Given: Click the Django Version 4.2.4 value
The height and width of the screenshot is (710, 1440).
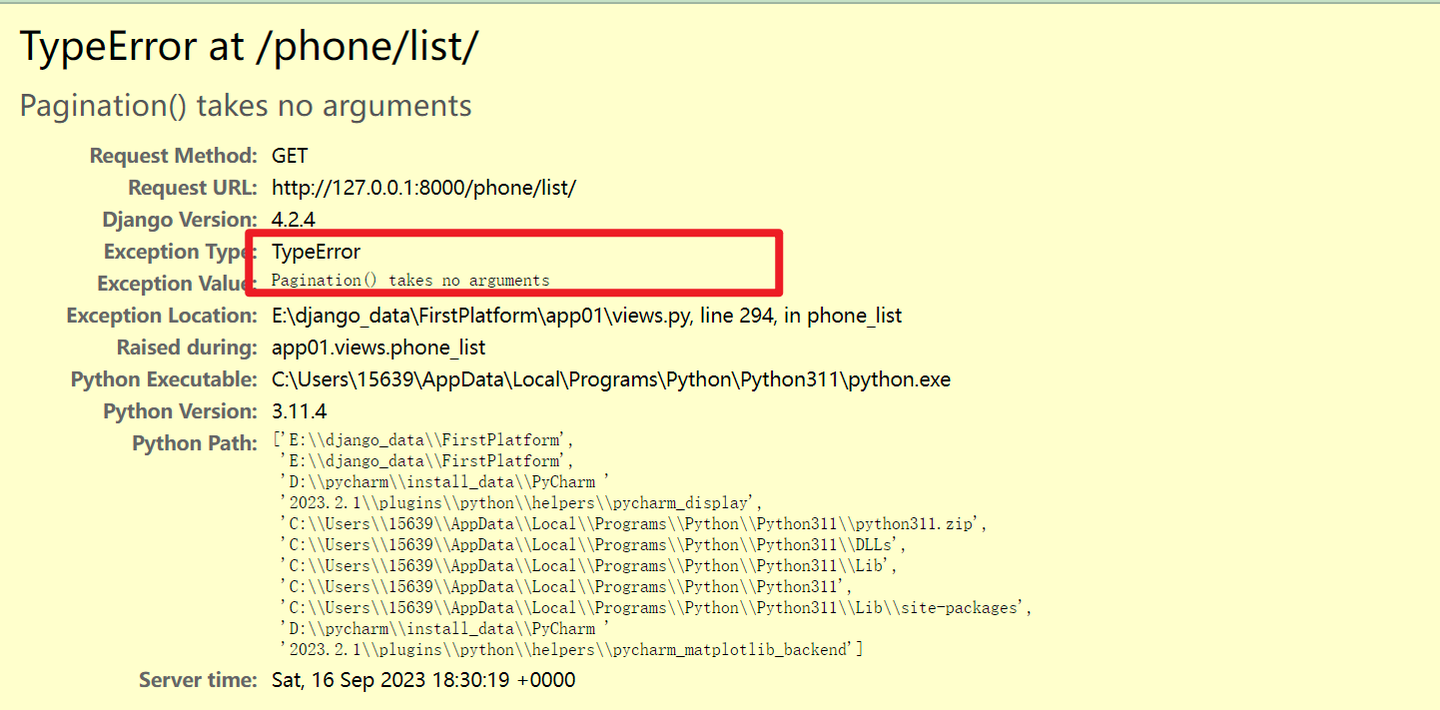Looking at the screenshot, I should point(294,219).
